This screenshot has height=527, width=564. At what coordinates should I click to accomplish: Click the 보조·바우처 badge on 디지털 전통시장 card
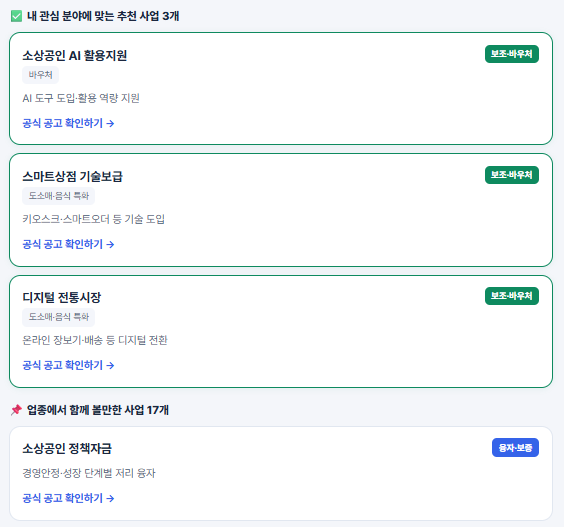click(x=512, y=296)
